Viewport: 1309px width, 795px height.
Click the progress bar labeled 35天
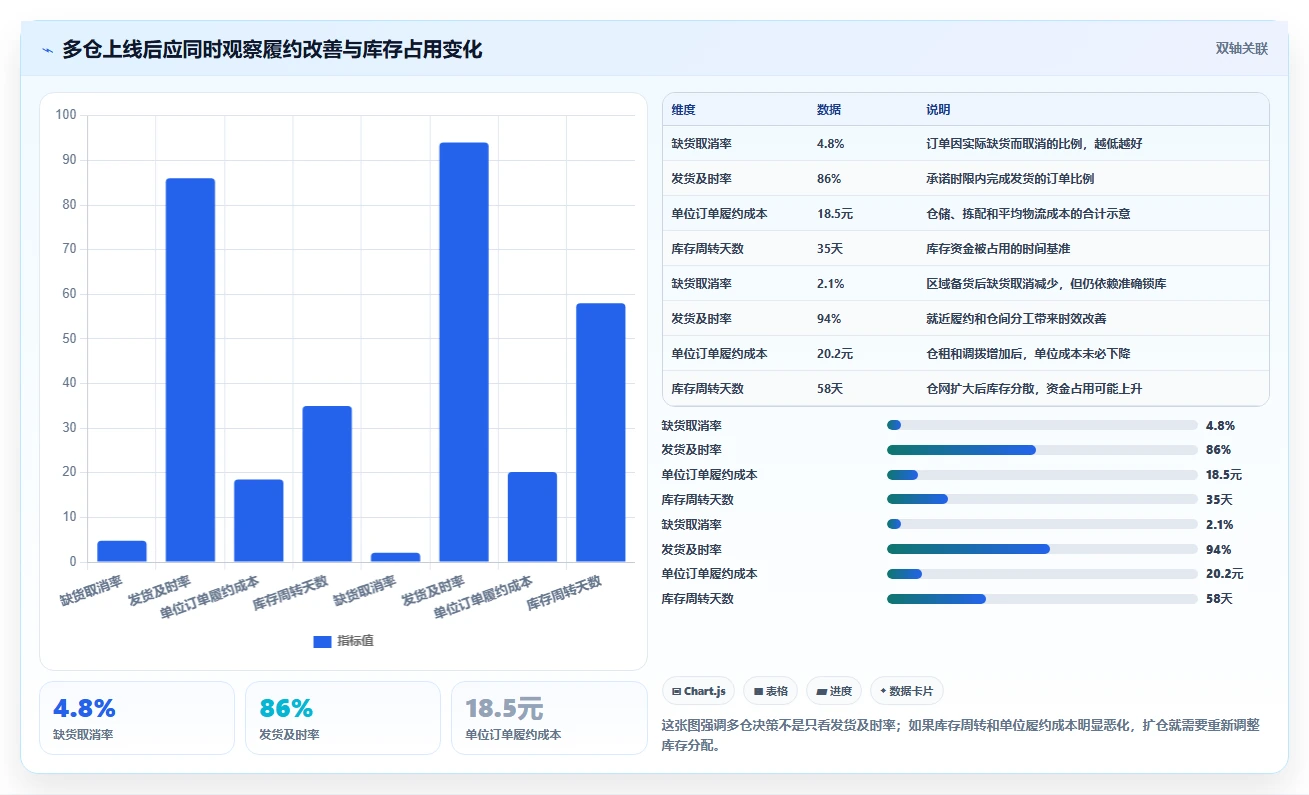pyautogui.click(x=1042, y=500)
